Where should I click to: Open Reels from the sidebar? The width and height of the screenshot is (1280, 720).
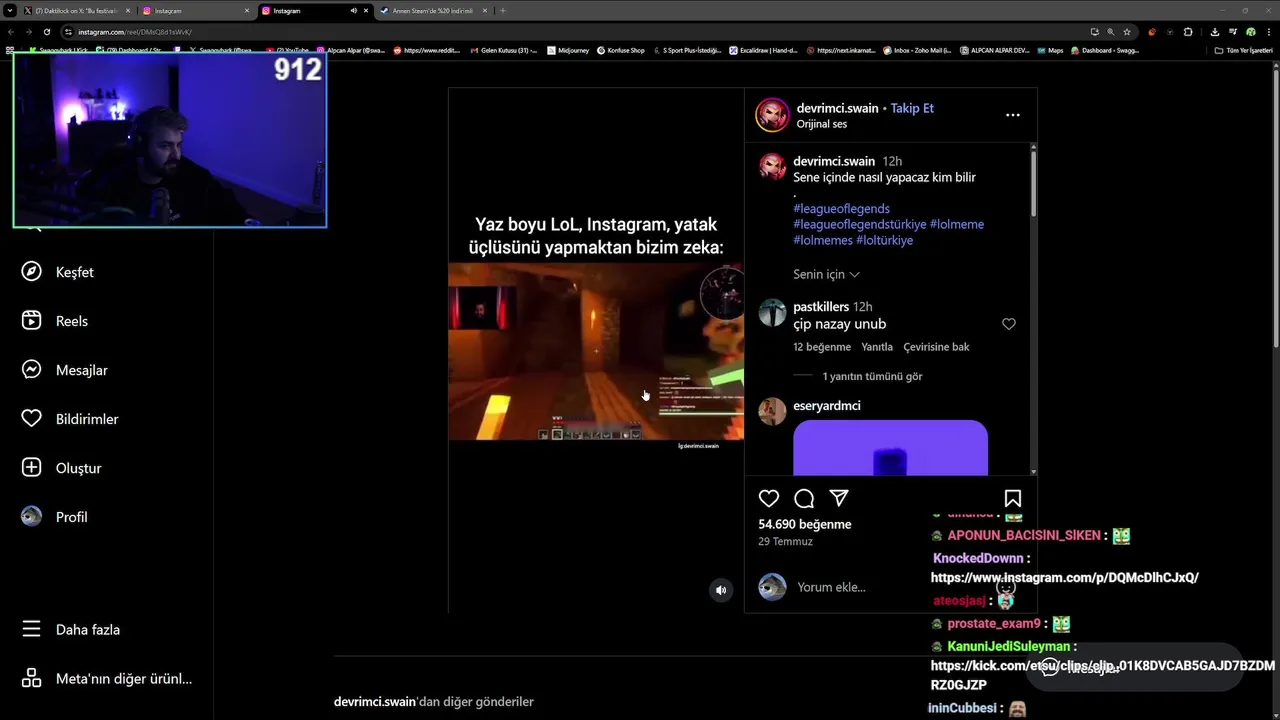[54, 321]
